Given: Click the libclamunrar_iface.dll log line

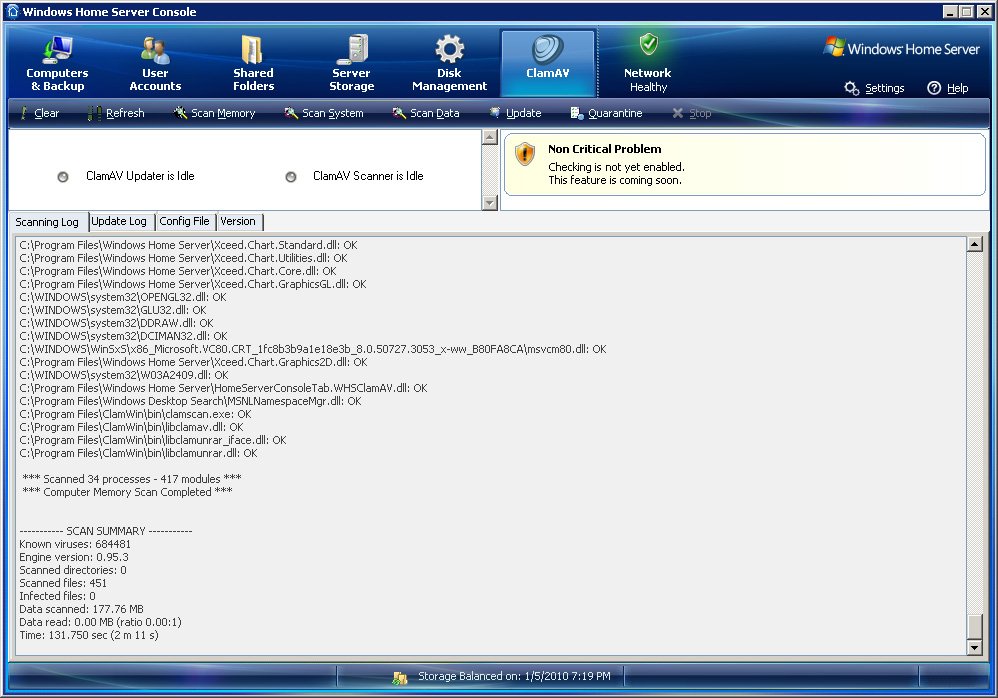Looking at the screenshot, I should (x=153, y=440).
